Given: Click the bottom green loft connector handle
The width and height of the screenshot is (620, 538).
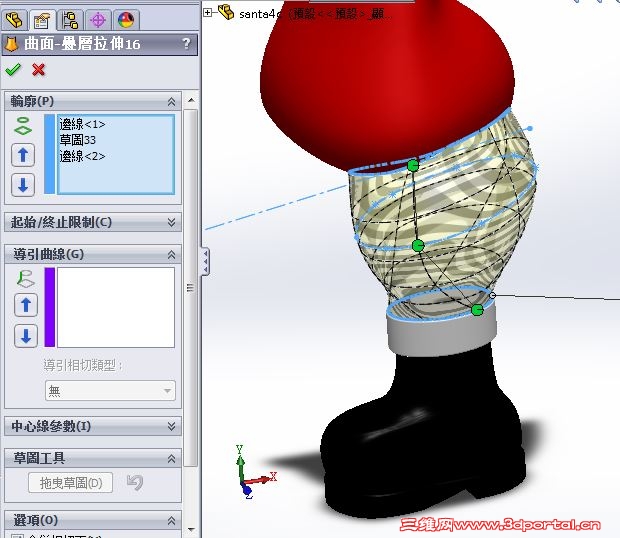Looking at the screenshot, I should pos(477,310).
